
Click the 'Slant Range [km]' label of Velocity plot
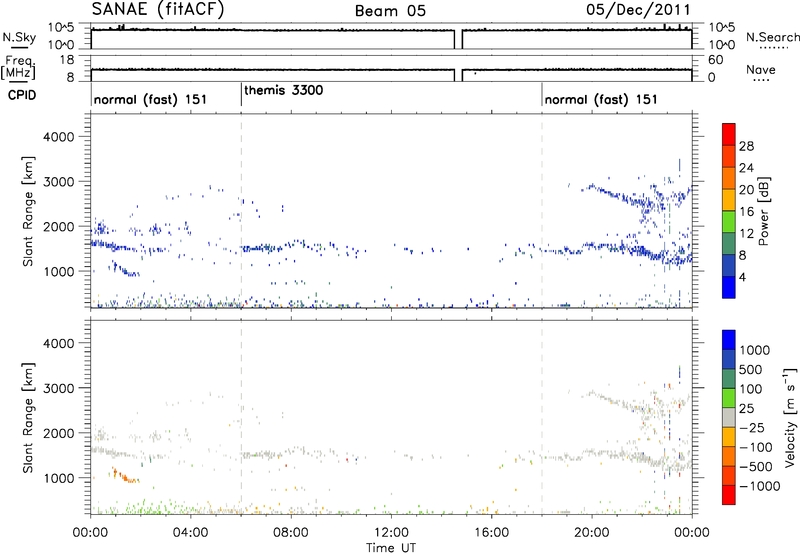click(x=28, y=417)
